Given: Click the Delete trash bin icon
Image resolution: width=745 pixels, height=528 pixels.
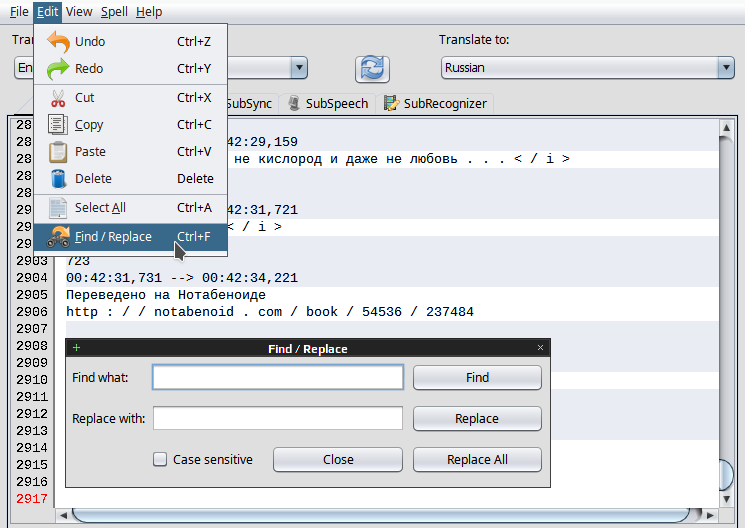Looking at the screenshot, I should [58, 179].
